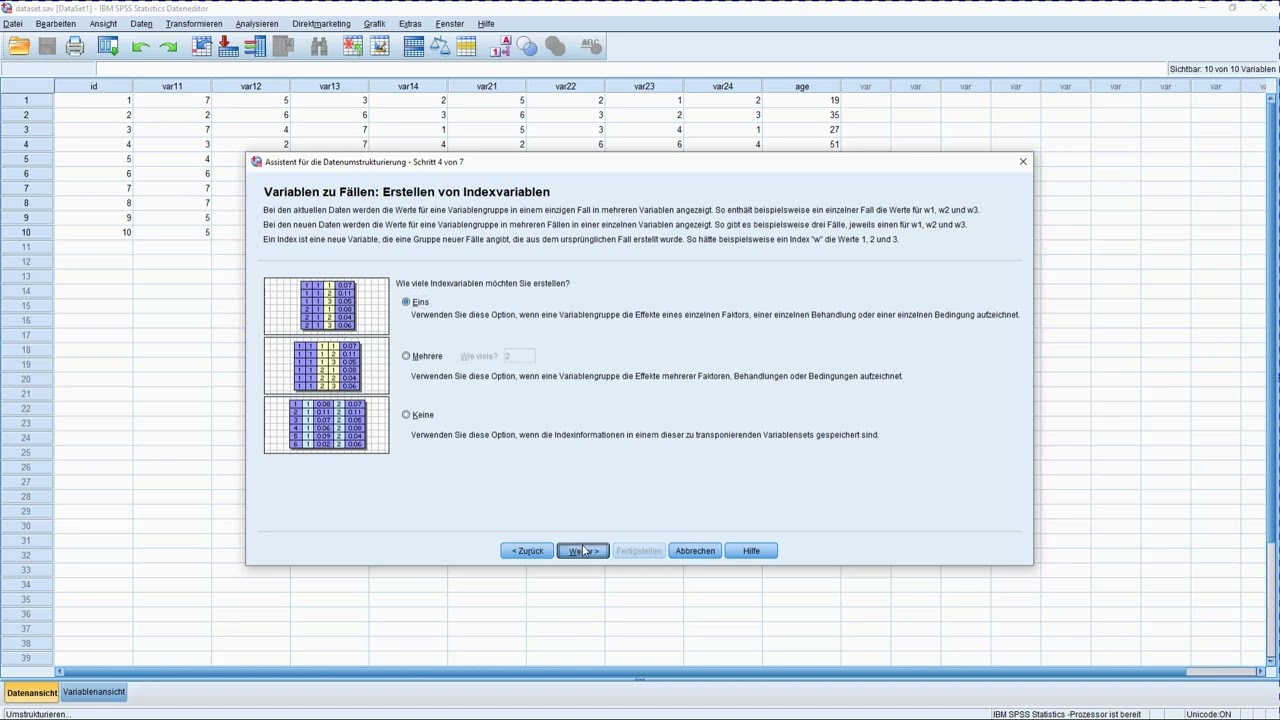Select row header number 39

tap(27, 657)
